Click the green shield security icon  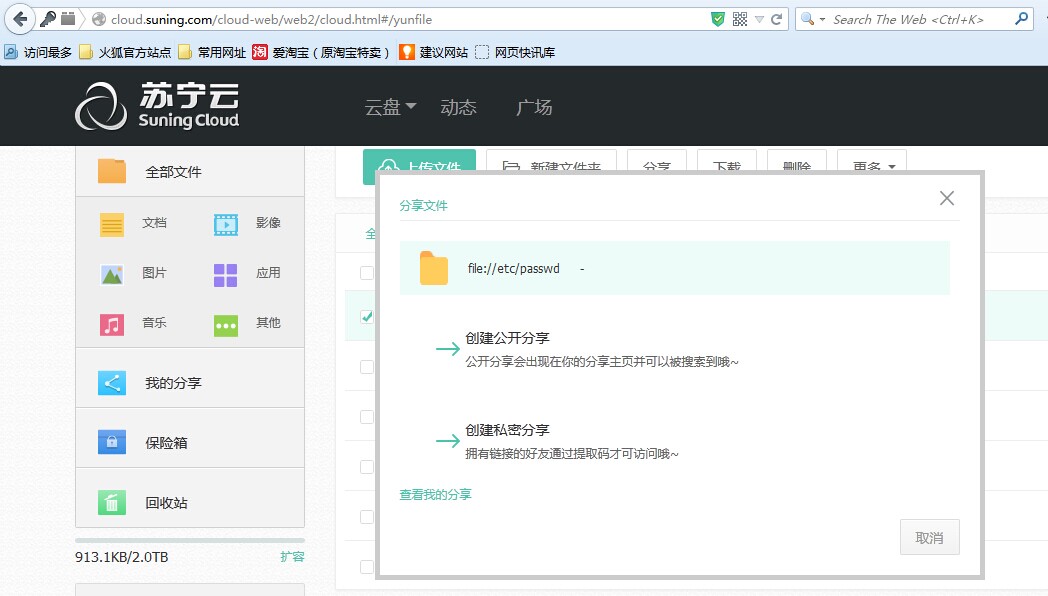coord(718,19)
